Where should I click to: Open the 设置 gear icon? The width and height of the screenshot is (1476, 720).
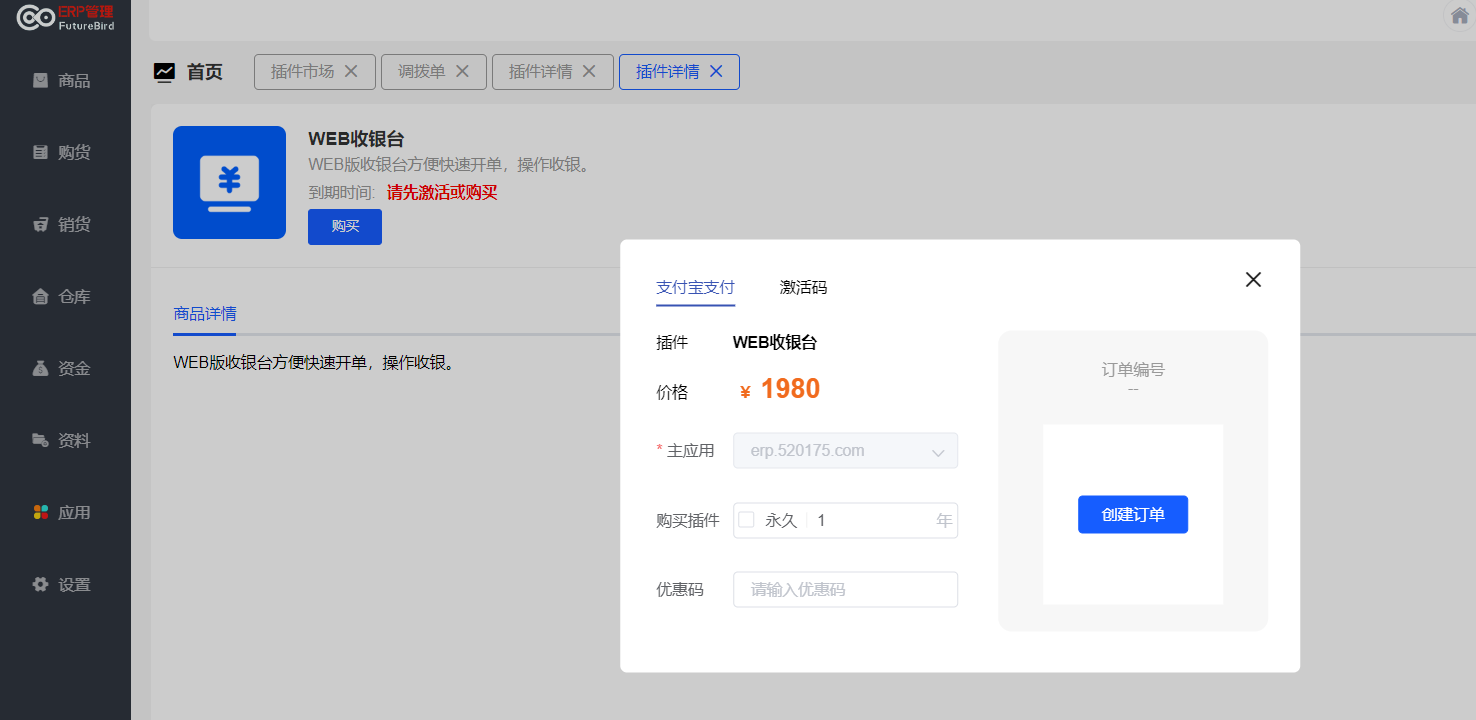(x=40, y=584)
